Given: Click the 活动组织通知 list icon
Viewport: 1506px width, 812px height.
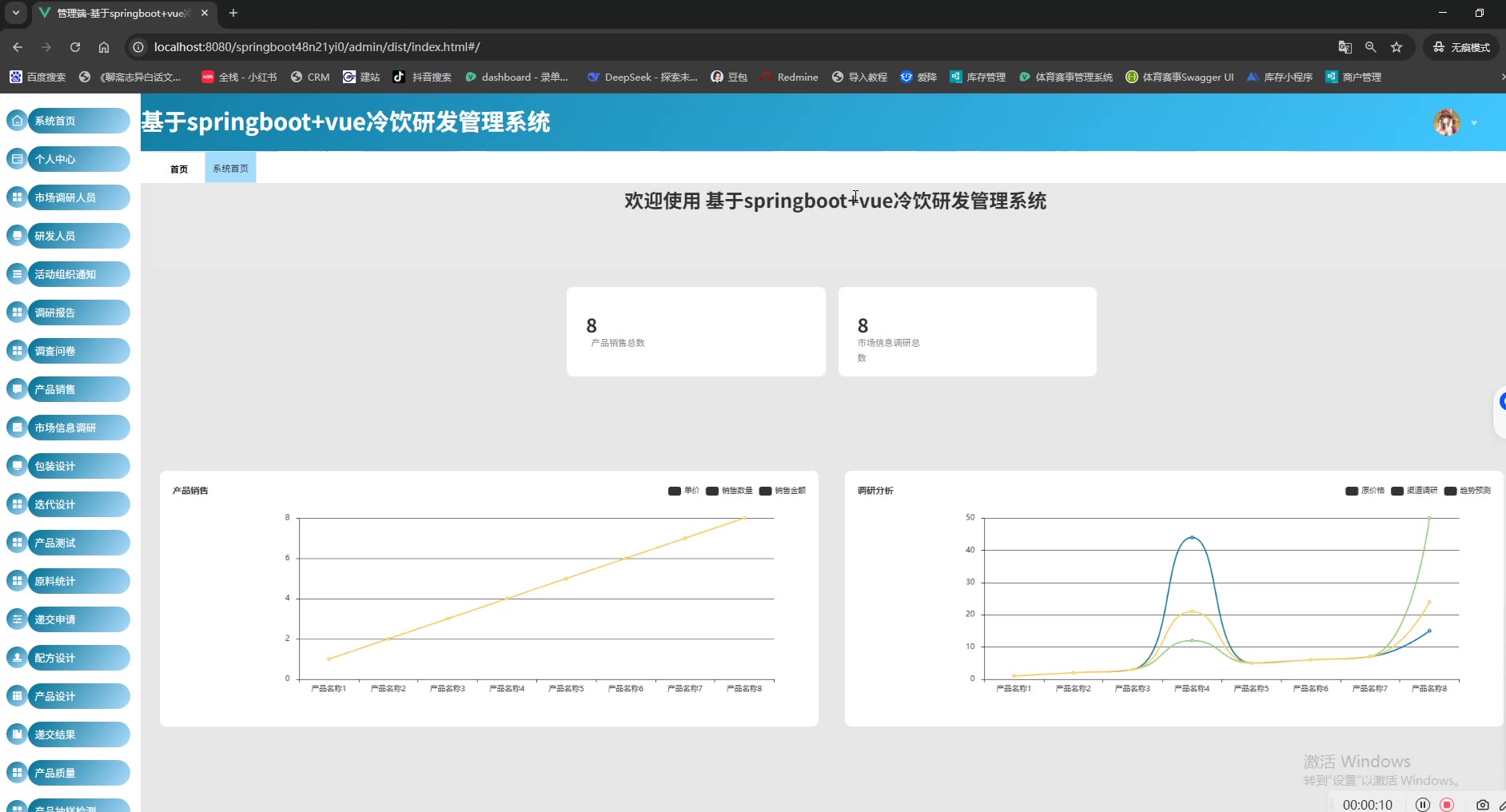Looking at the screenshot, I should coord(17,274).
